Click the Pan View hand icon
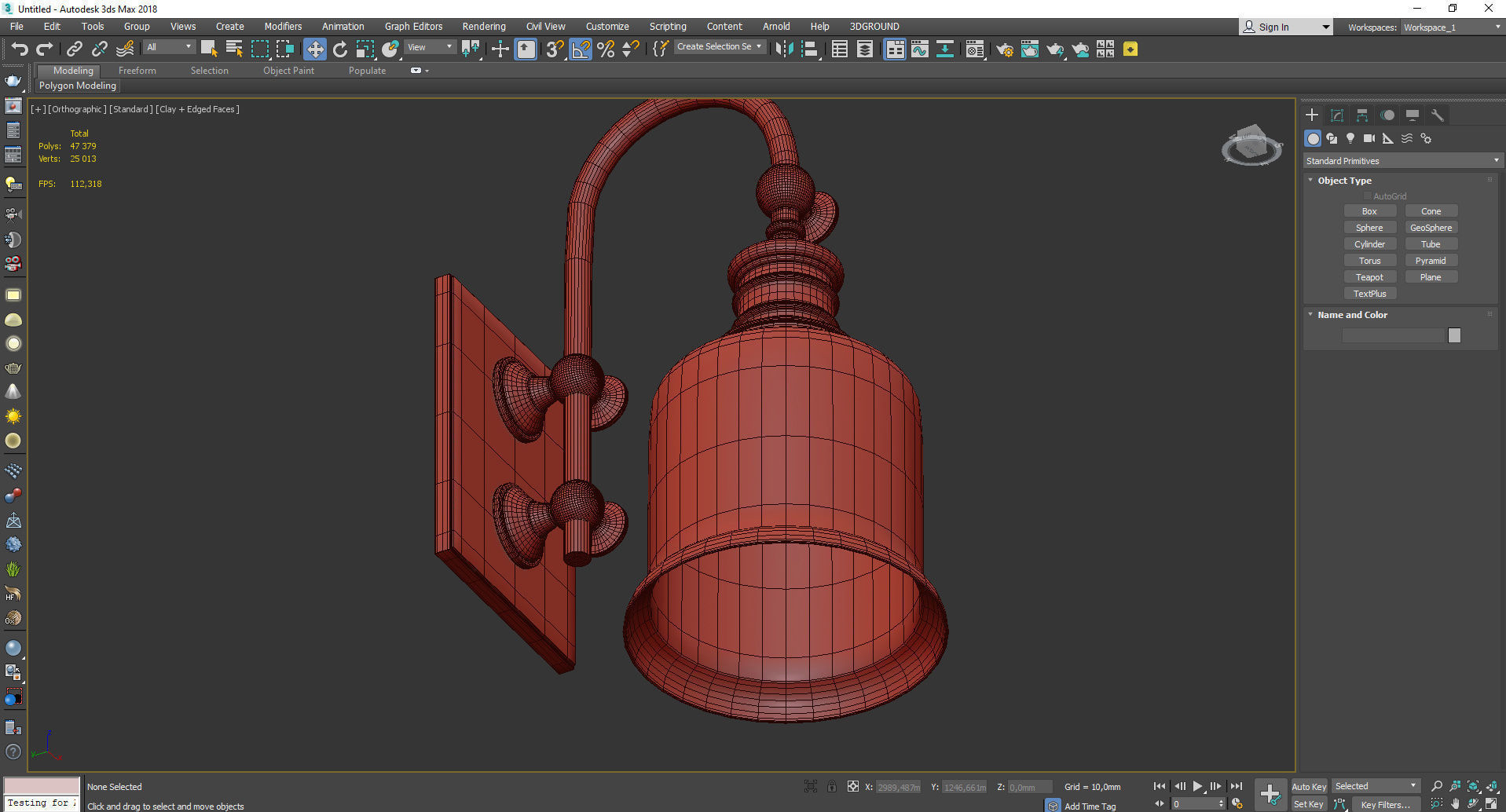 pyautogui.click(x=1455, y=803)
